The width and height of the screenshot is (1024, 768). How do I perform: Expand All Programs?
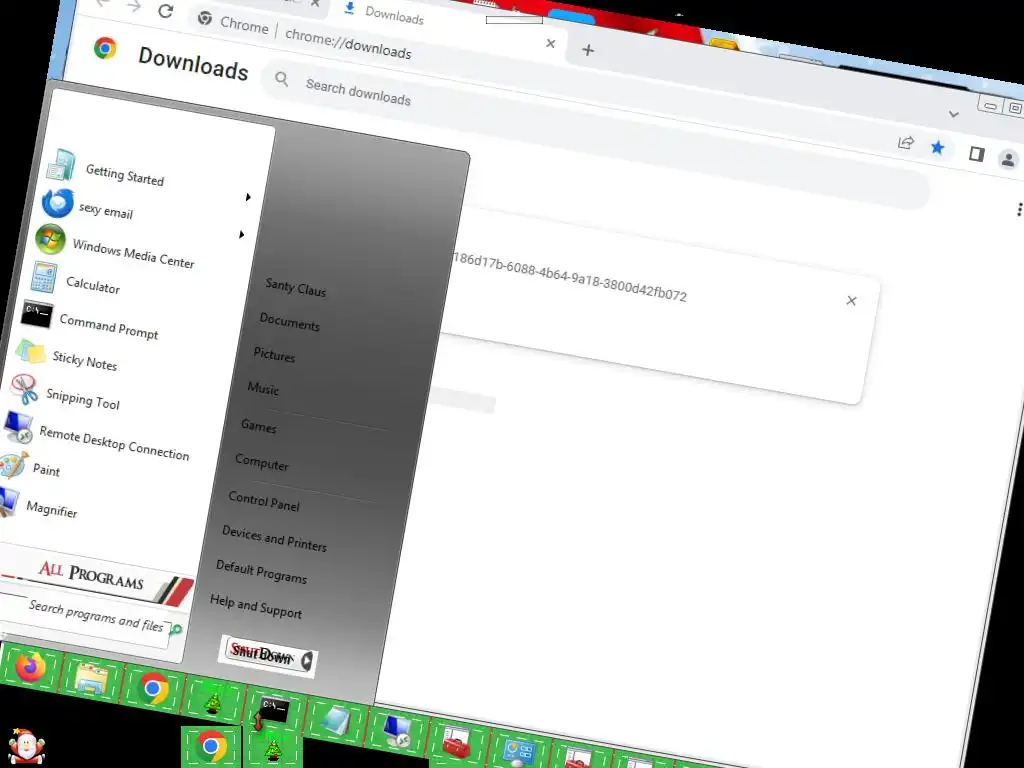(x=91, y=575)
